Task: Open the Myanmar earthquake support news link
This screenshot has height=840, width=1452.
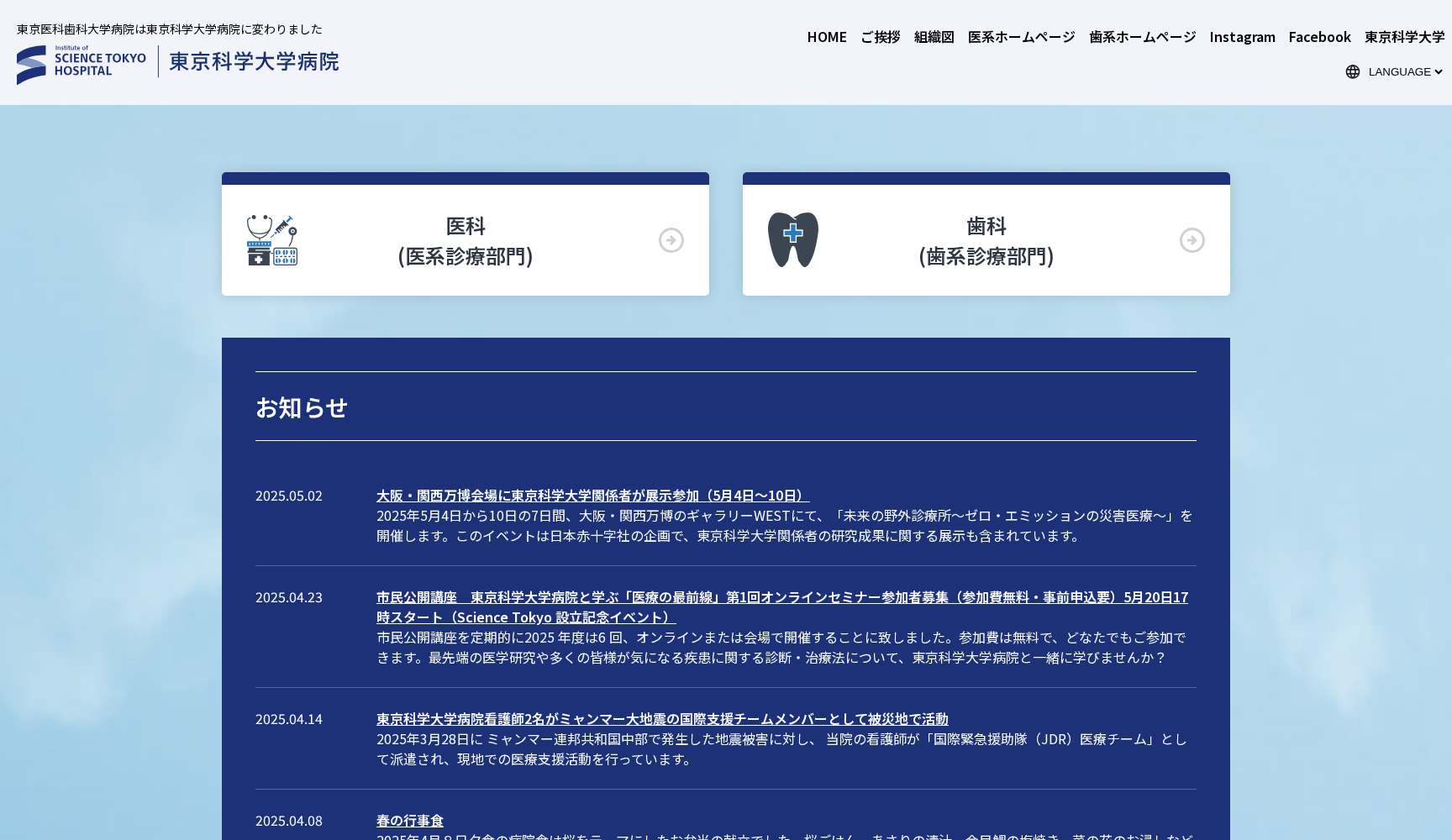Action: 661,718
